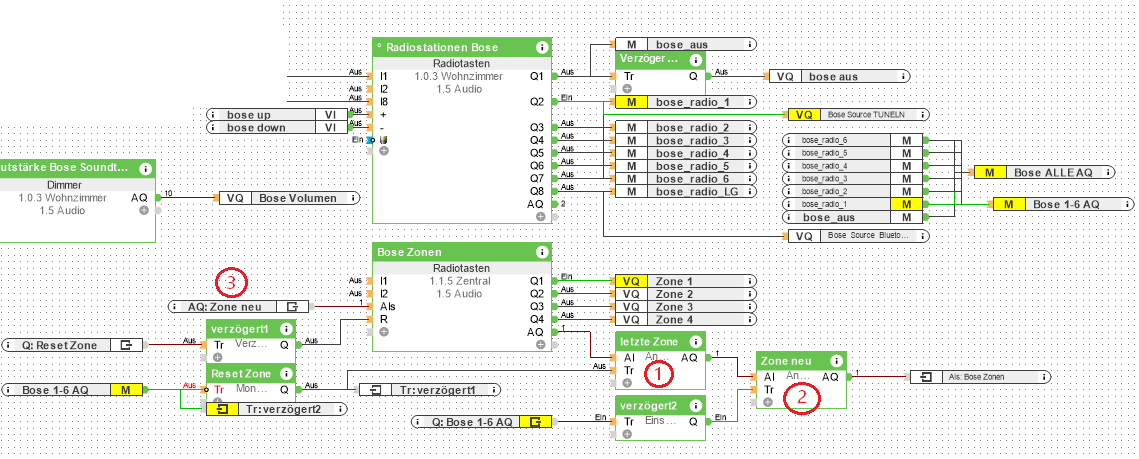Click info icon of bose down input
The image size is (1139, 459).
pos(213,128)
